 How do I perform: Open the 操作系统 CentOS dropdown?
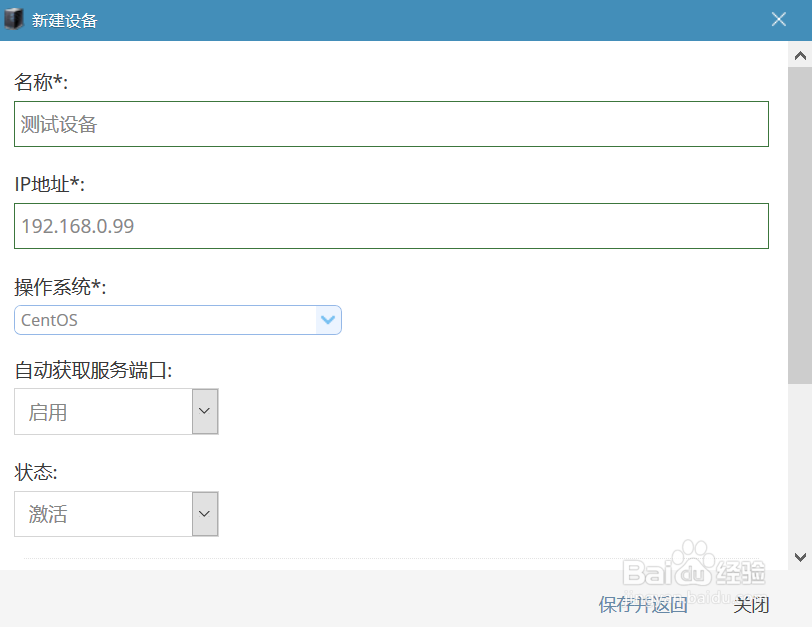coord(178,320)
